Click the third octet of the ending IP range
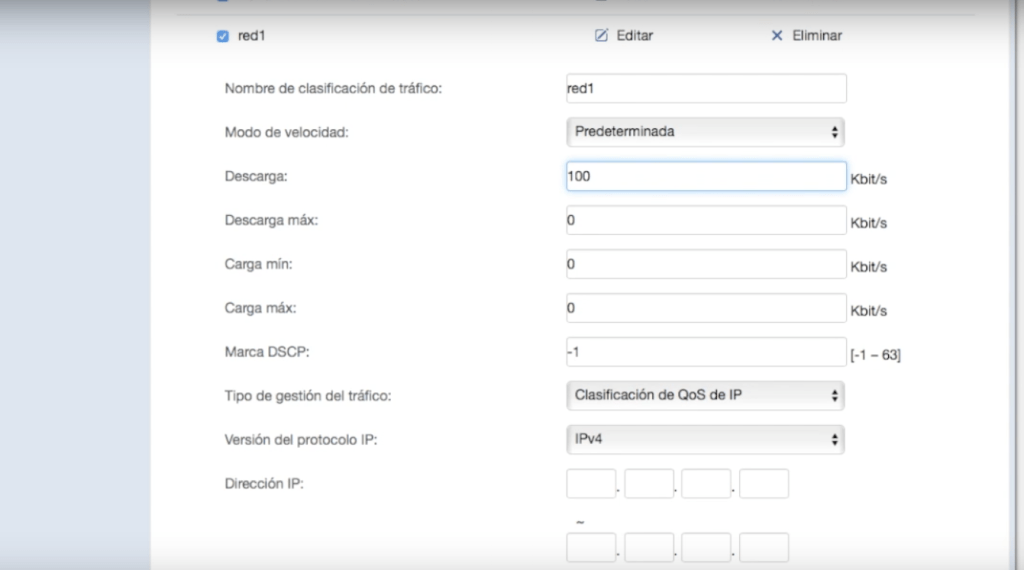The width and height of the screenshot is (1024, 570). 707,548
